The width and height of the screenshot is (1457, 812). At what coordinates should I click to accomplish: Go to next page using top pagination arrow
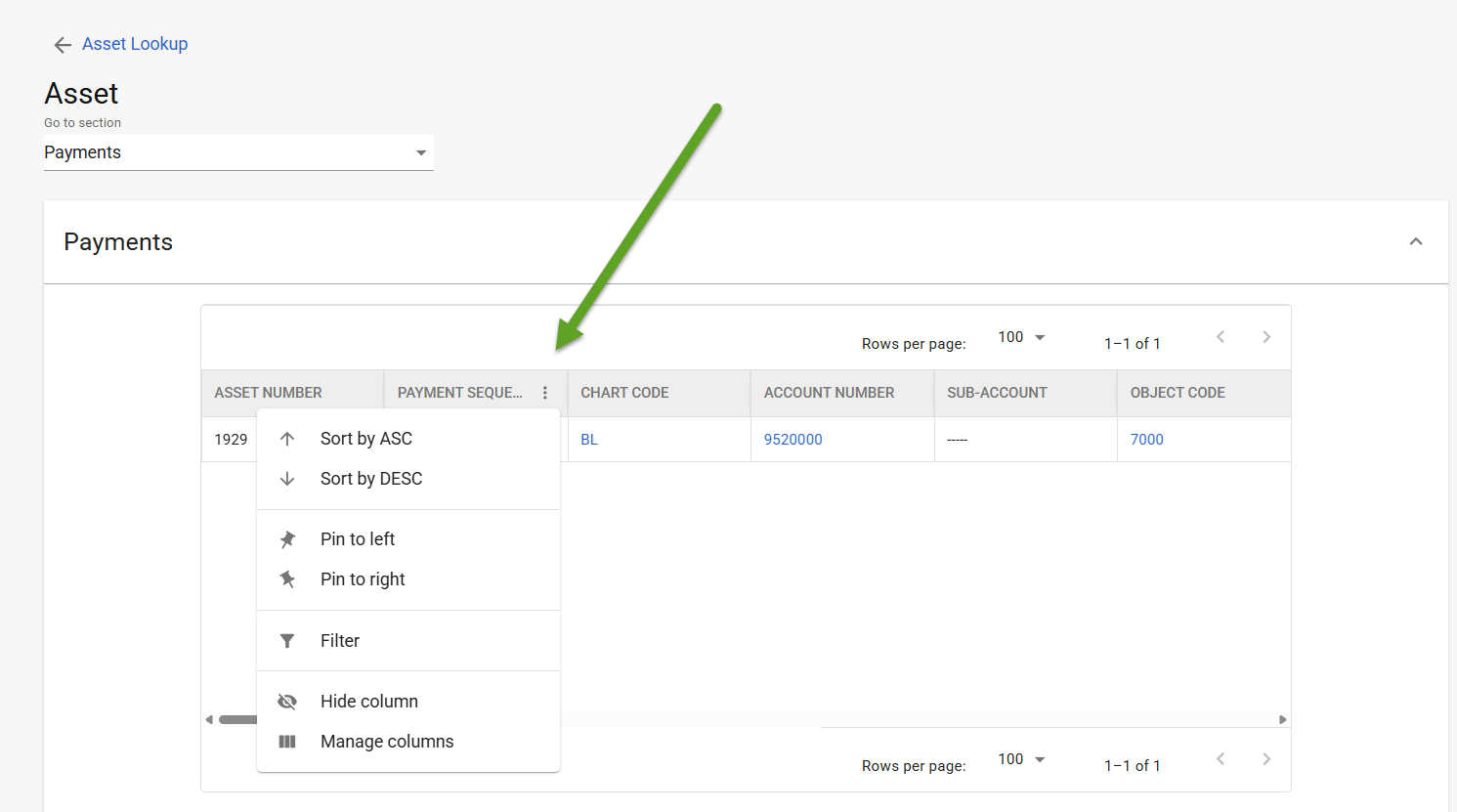click(x=1265, y=337)
